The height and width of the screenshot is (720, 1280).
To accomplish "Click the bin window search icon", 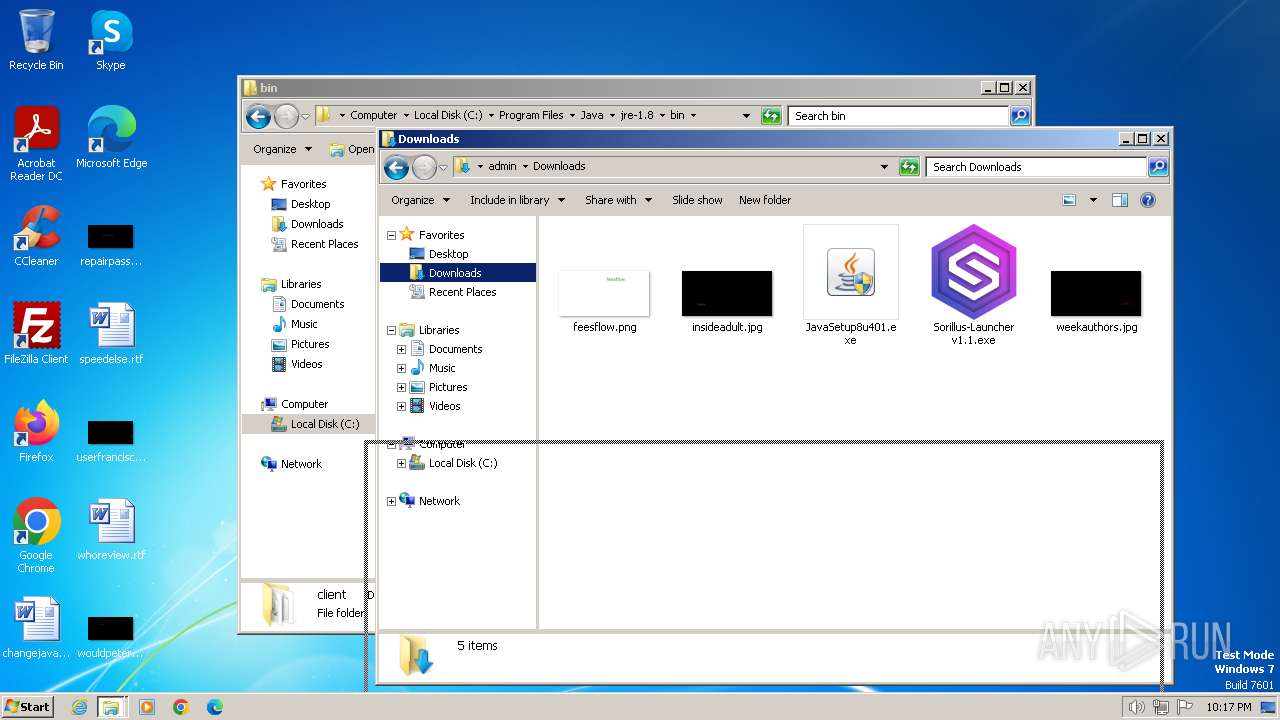I will coord(1019,116).
